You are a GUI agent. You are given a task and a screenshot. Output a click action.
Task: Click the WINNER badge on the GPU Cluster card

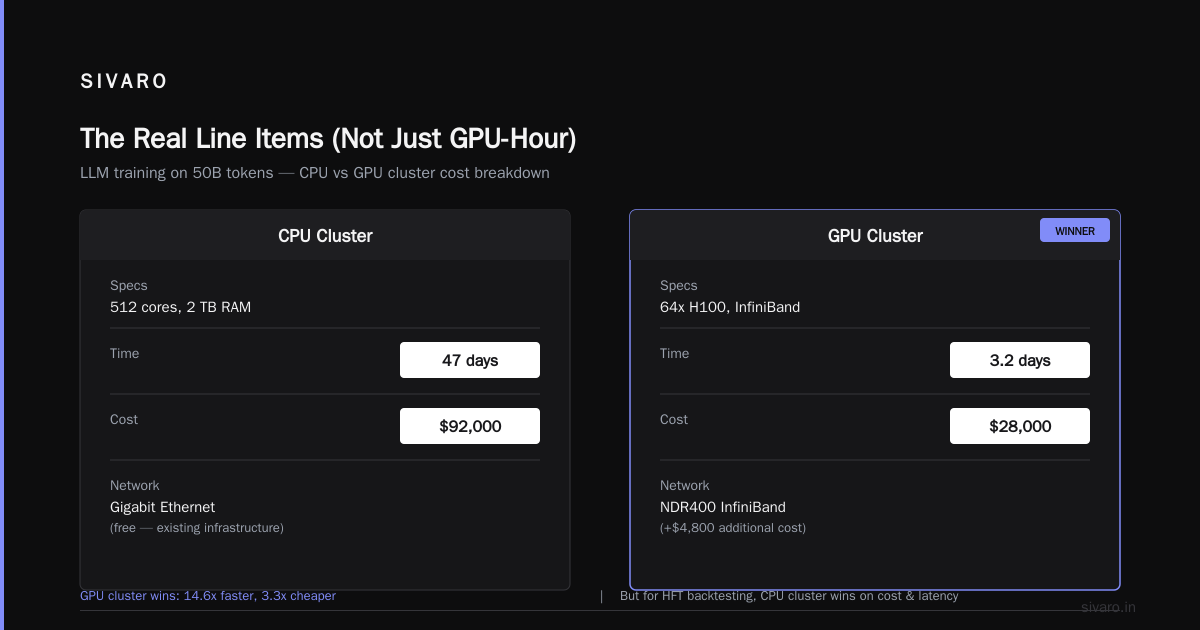(1075, 230)
